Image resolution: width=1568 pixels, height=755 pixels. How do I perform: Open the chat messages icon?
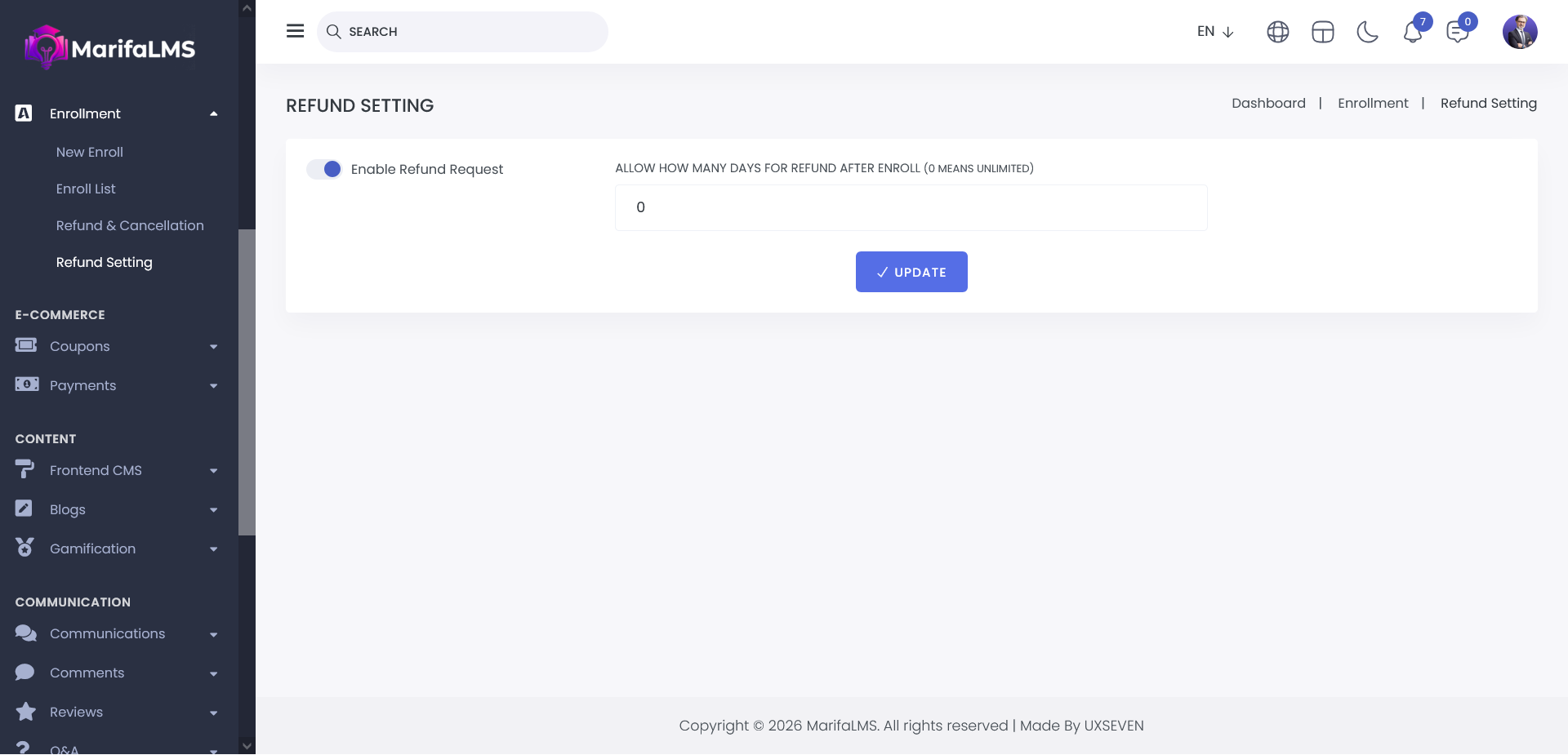(1457, 33)
